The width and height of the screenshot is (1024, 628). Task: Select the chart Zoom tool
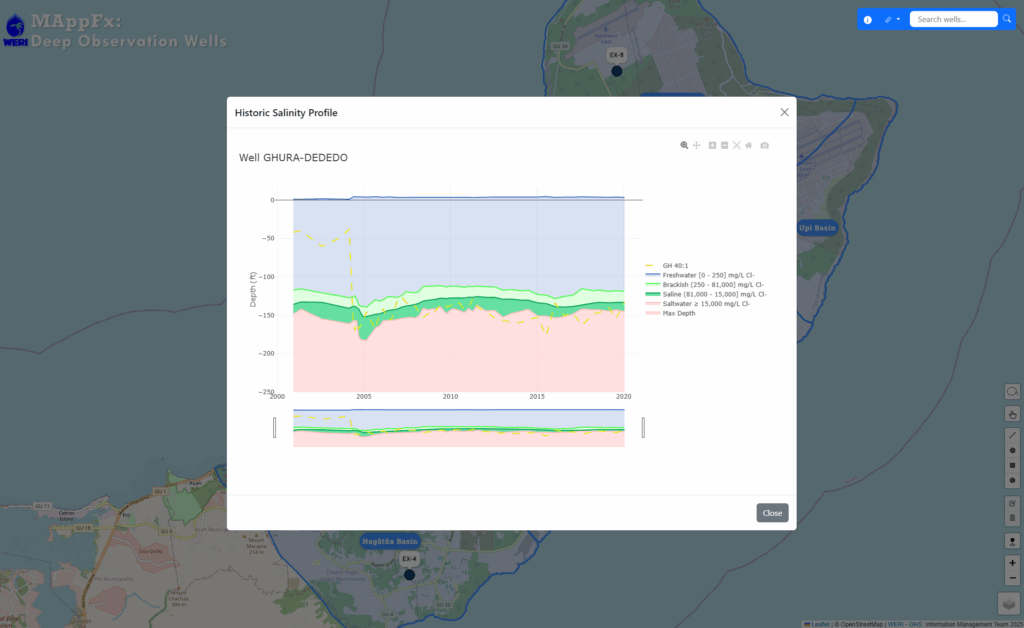point(685,146)
